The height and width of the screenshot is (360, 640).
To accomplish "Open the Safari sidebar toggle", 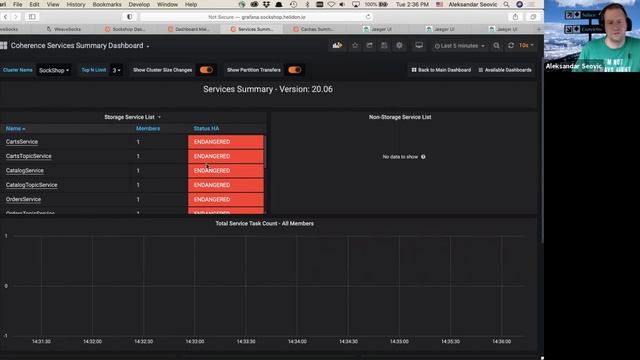I will (32, 17).
